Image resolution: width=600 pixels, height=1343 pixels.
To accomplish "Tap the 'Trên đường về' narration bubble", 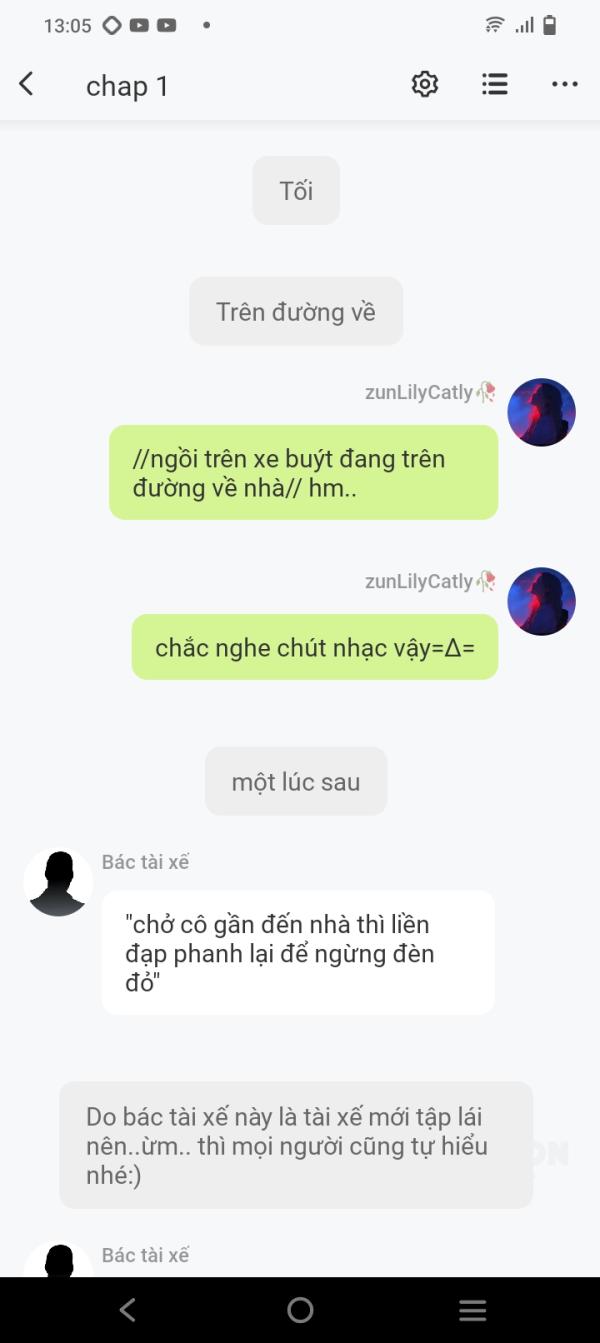I will (x=296, y=311).
